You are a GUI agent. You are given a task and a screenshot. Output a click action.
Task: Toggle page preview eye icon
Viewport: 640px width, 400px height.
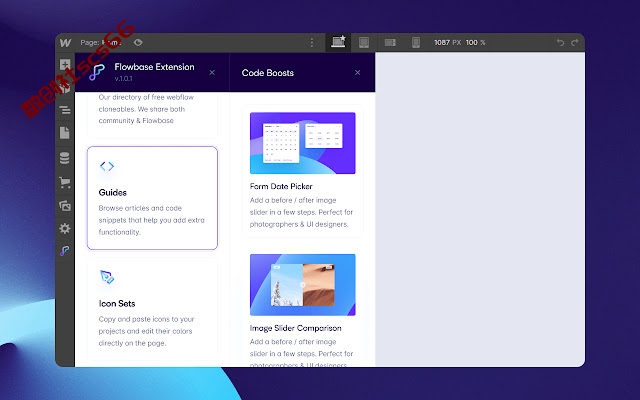(138, 42)
